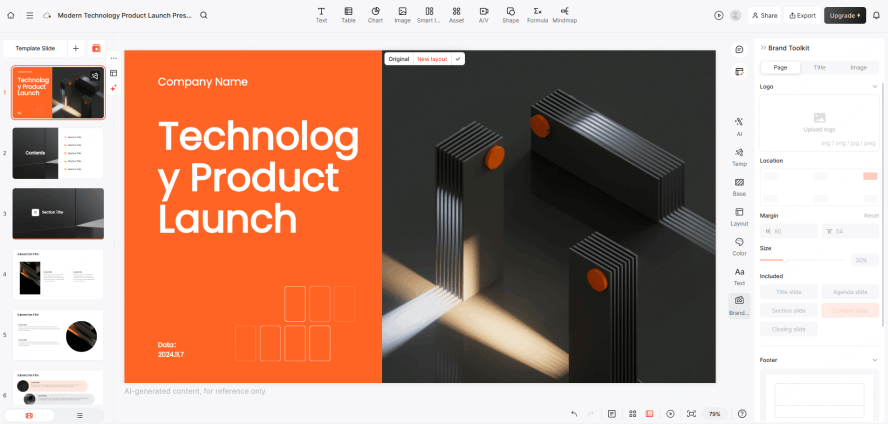Switch to the New layout option
The image size is (888, 424).
432,59
